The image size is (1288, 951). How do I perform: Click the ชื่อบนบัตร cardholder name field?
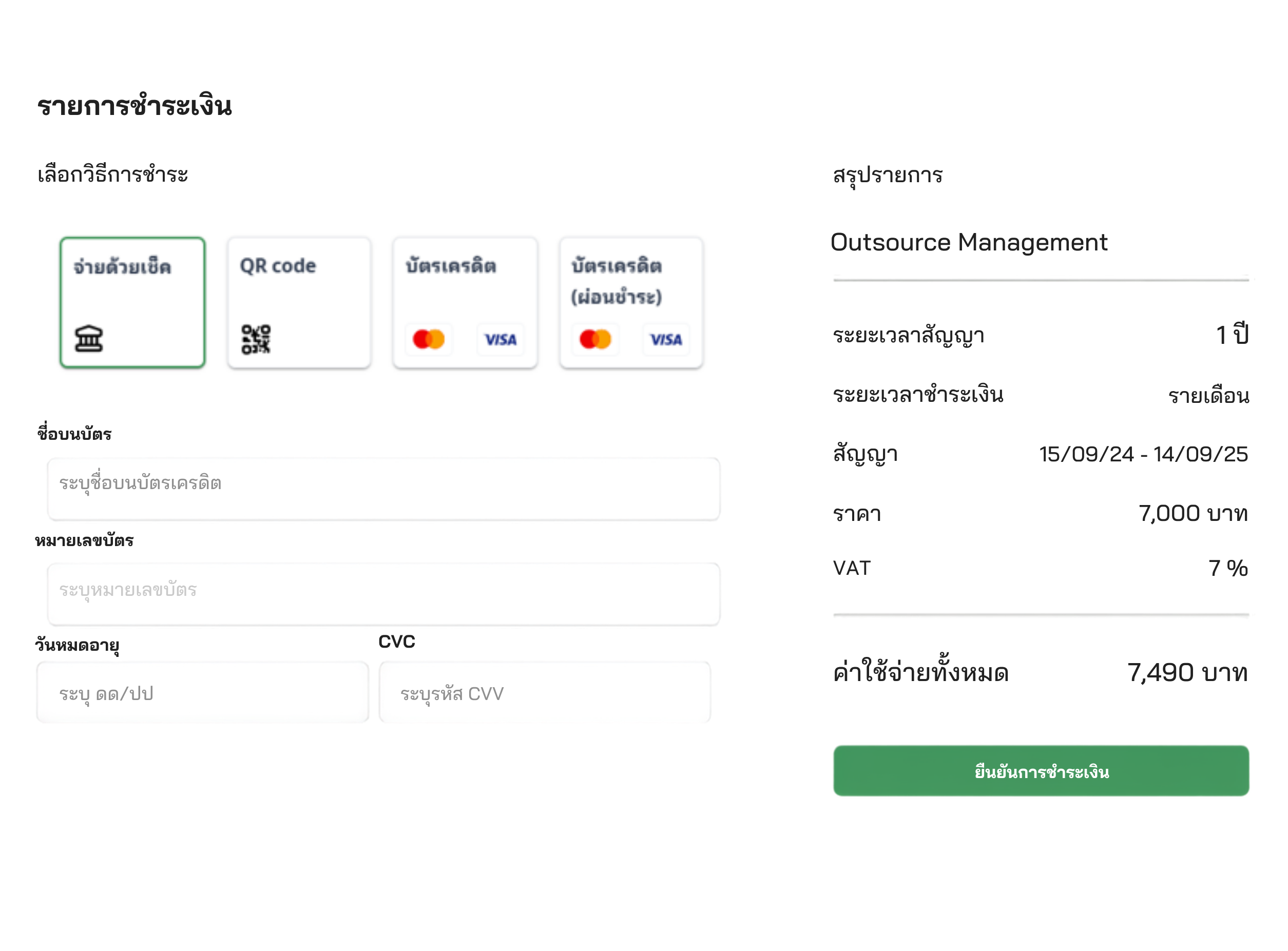click(383, 489)
